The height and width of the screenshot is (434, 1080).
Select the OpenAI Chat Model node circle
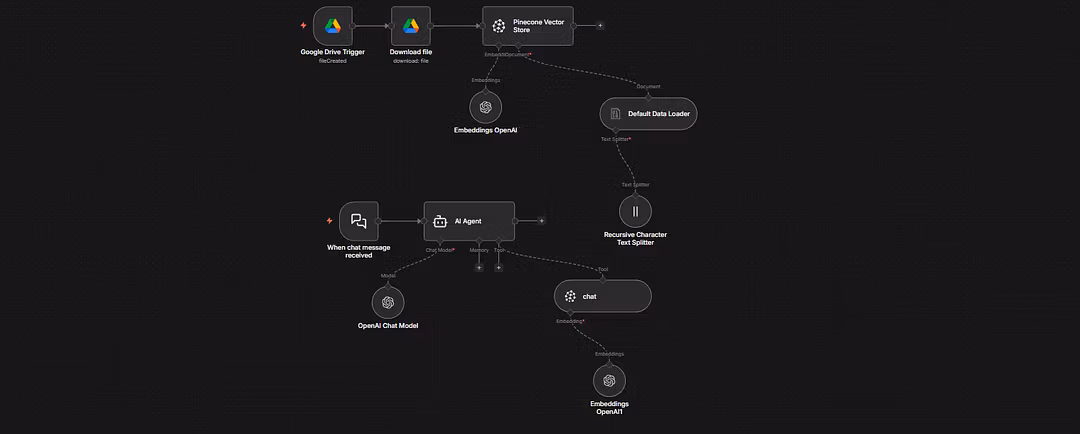[x=388, y=302]
